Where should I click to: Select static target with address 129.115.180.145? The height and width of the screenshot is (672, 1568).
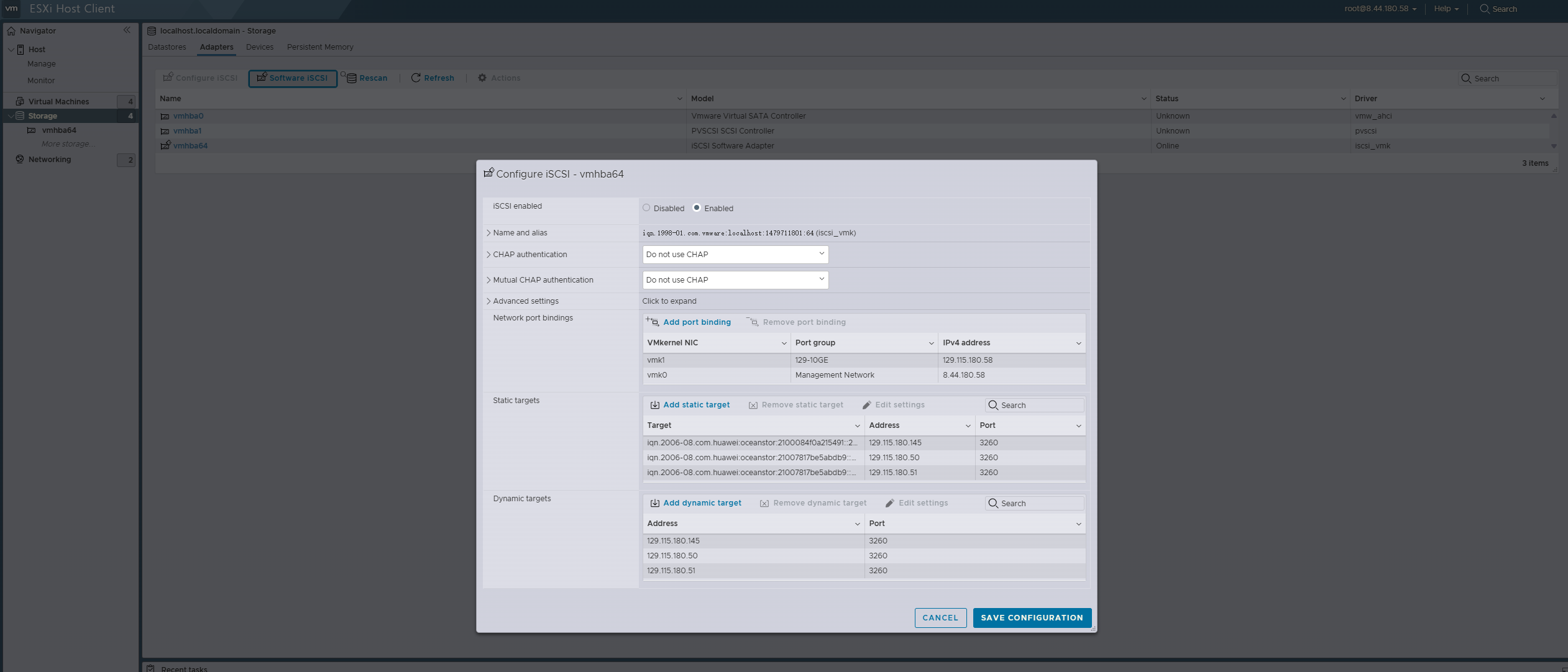pos(864,443)
